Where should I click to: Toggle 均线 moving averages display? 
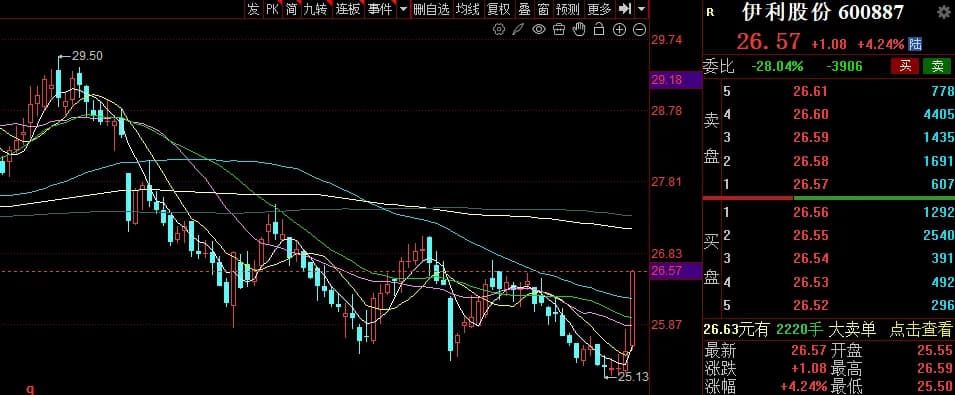pyautogui.click(x=468, y=9)
